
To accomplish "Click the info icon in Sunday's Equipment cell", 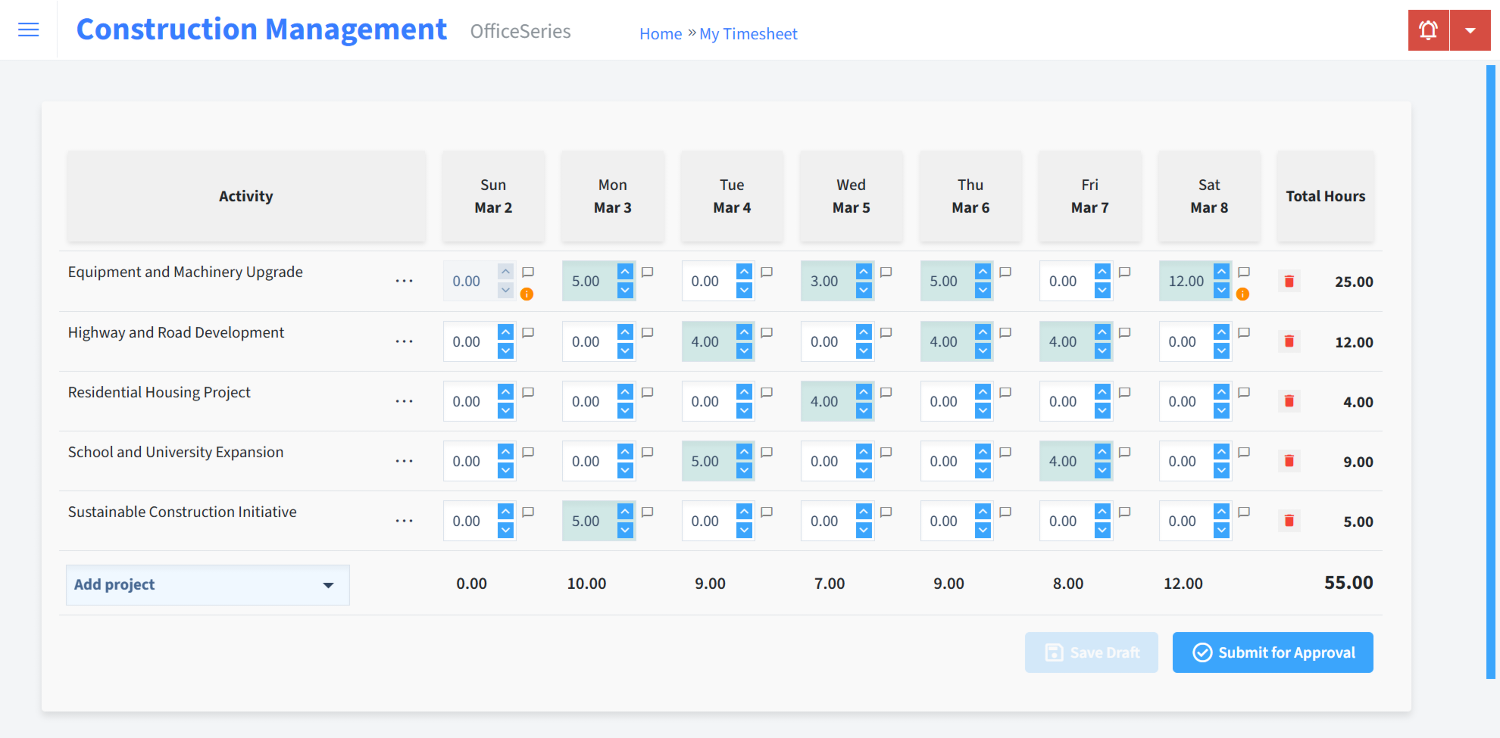I will click(x=527, y=293).
